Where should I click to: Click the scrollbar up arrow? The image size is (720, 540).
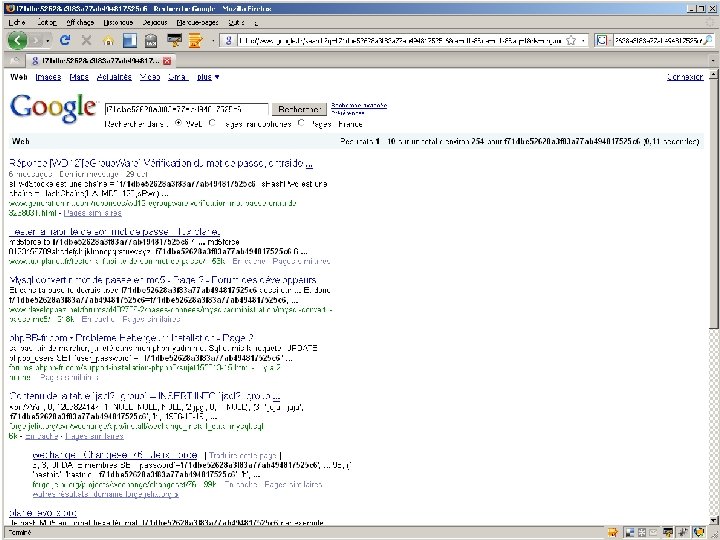(x=713, y=74)
